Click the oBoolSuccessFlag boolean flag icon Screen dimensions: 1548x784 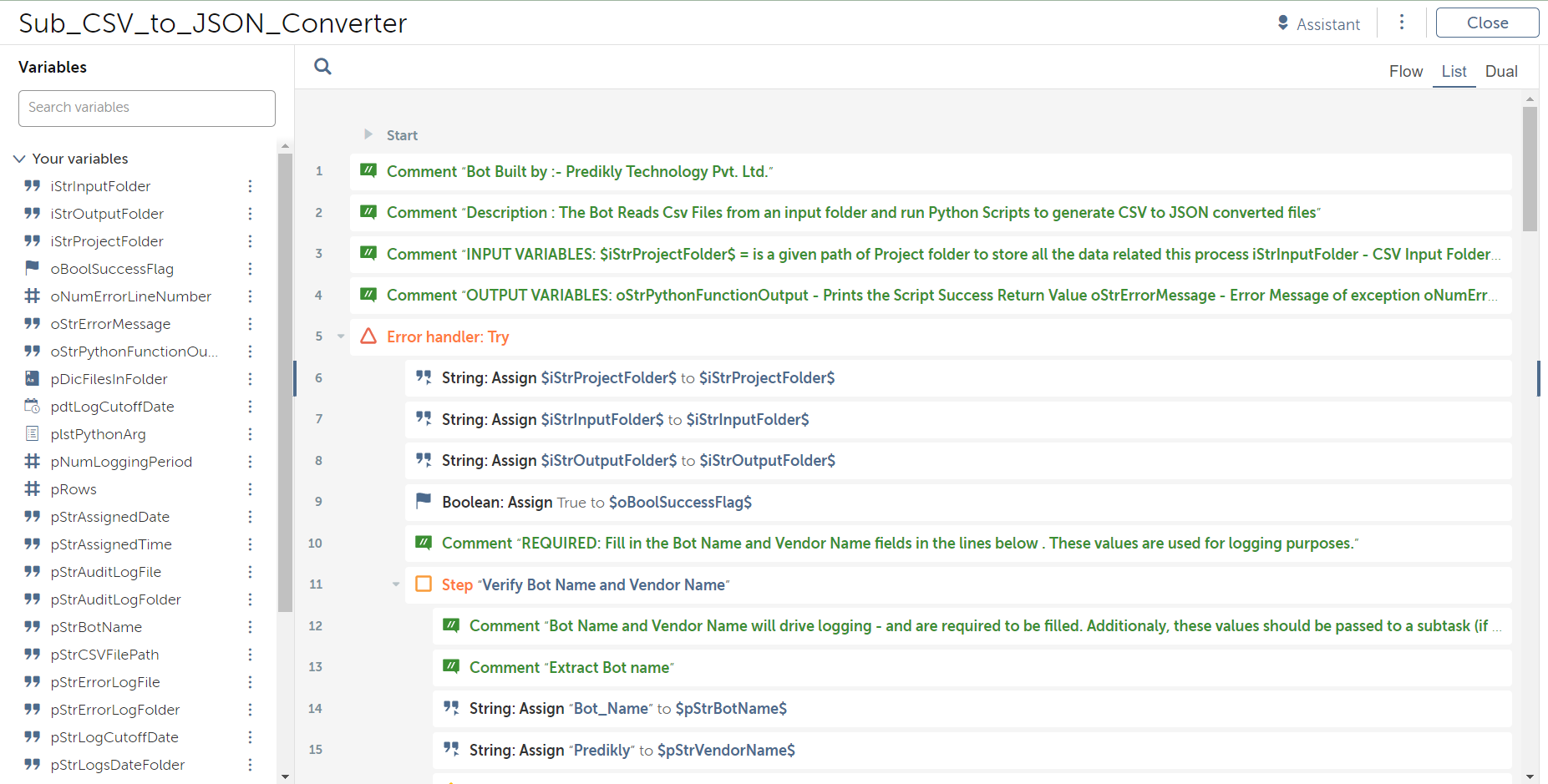[x=33, y=268]
